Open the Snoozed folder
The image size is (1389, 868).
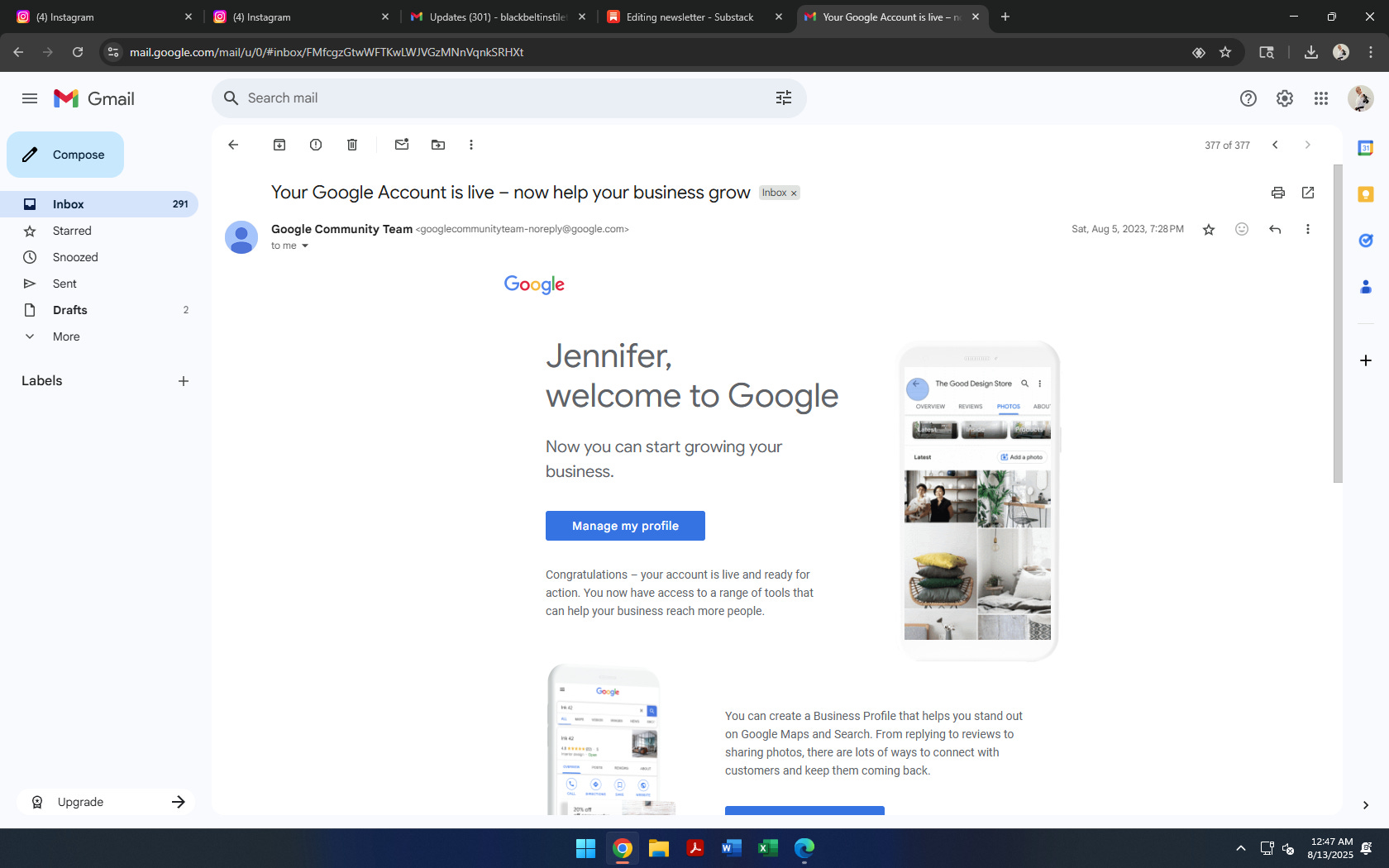point(99,257)
